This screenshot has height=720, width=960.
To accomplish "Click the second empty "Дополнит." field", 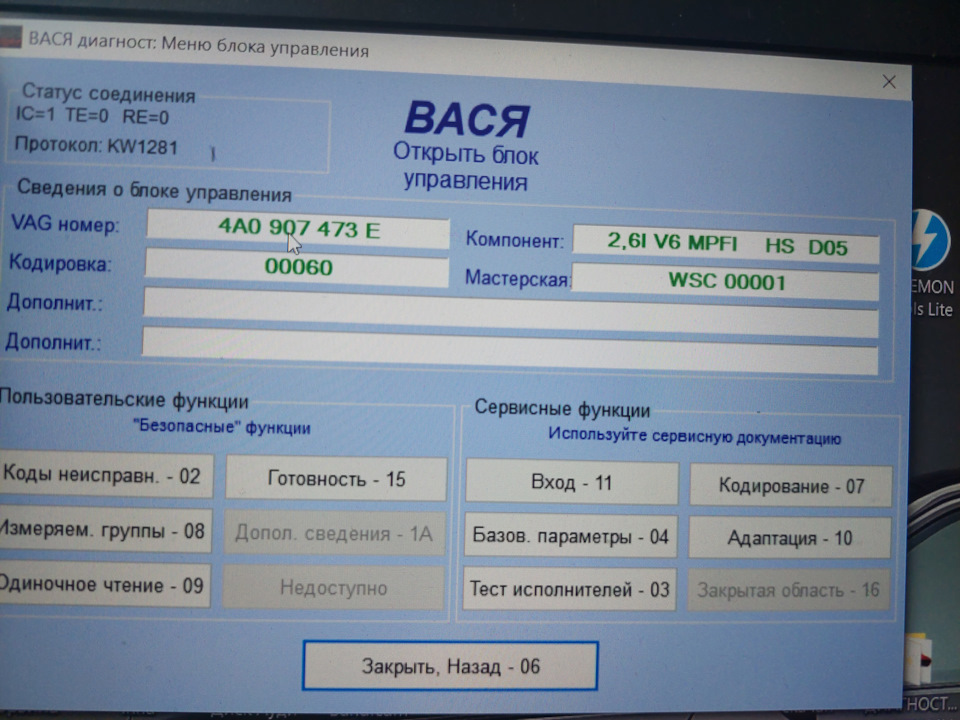I will click(510, 351).
